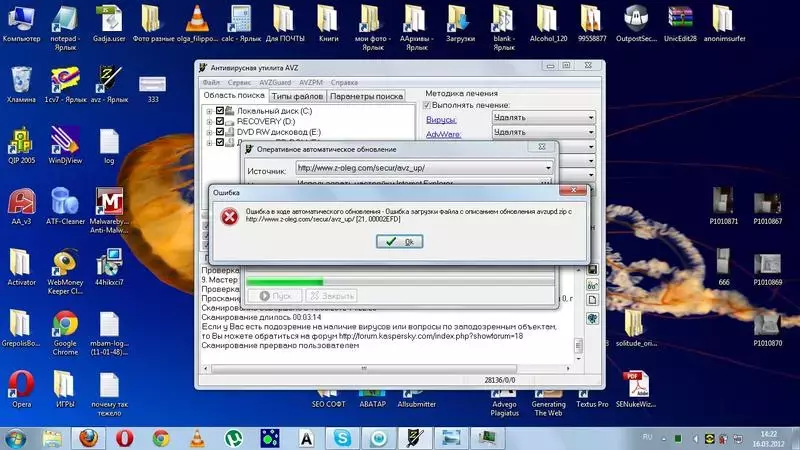This screenshot has width=800, height=450.
Task: Open the Google Chrome desktop icon
Action: tap(65, 333)
